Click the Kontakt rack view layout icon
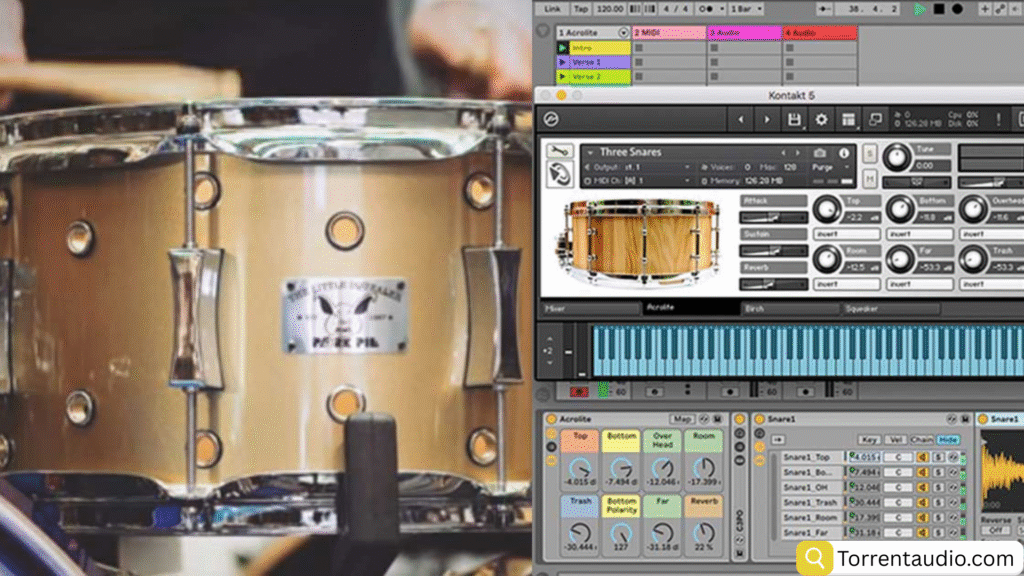The image size is (1024, 576). [x=848, y=120]
